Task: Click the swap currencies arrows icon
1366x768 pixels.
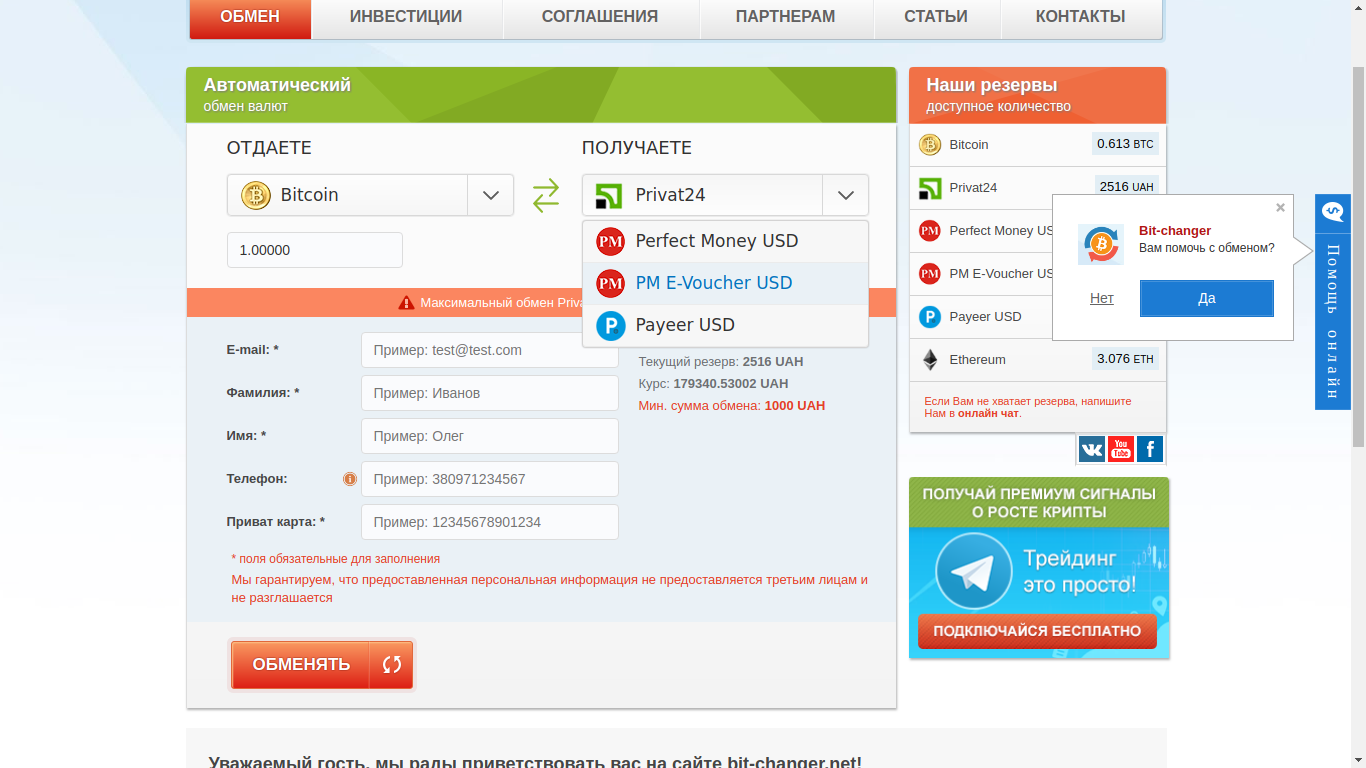Action: [x=546, y=195]
